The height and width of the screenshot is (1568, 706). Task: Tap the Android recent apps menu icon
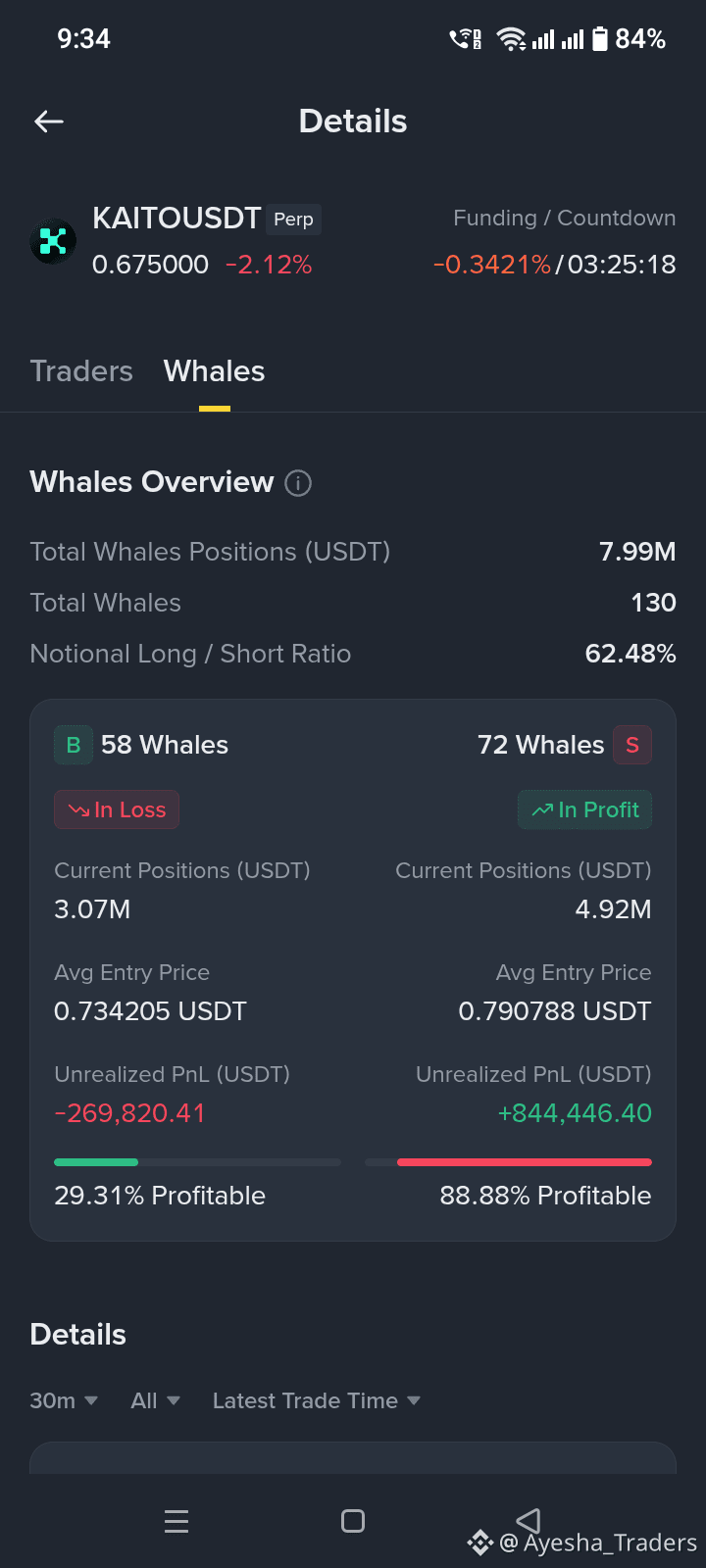coord(176,1521)
